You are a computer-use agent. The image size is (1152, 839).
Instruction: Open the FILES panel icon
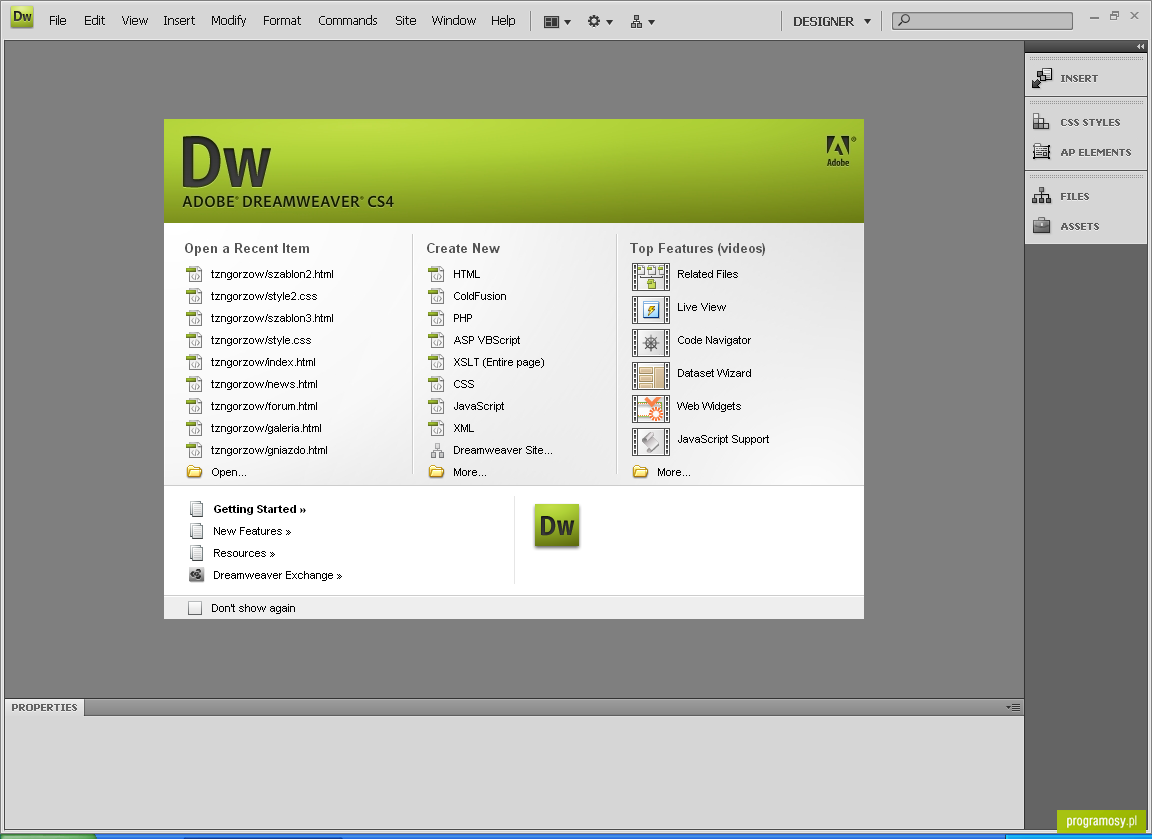[x=1041, y=196]
